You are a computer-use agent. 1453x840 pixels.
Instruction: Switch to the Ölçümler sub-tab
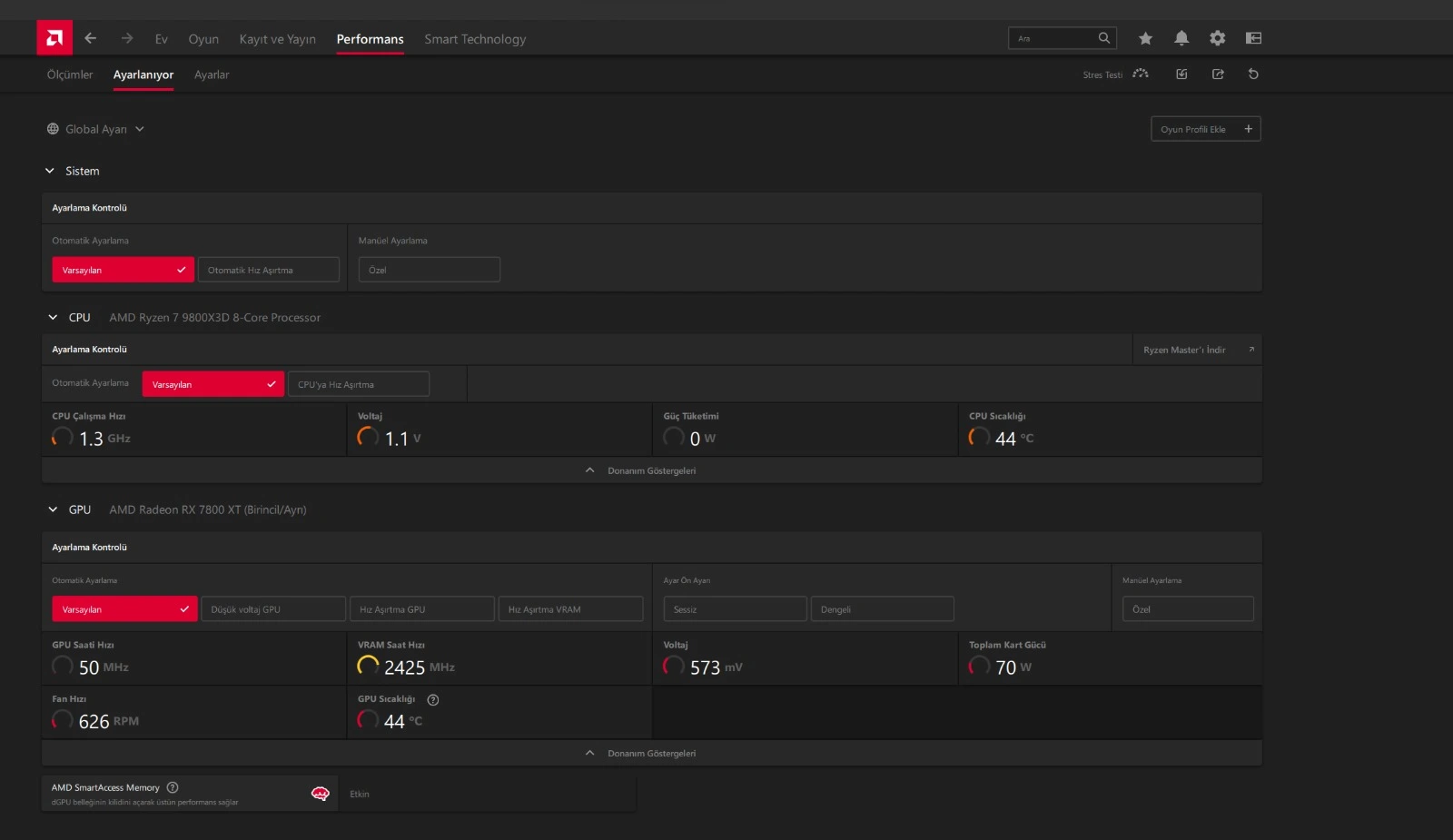(x=70, y=74)
